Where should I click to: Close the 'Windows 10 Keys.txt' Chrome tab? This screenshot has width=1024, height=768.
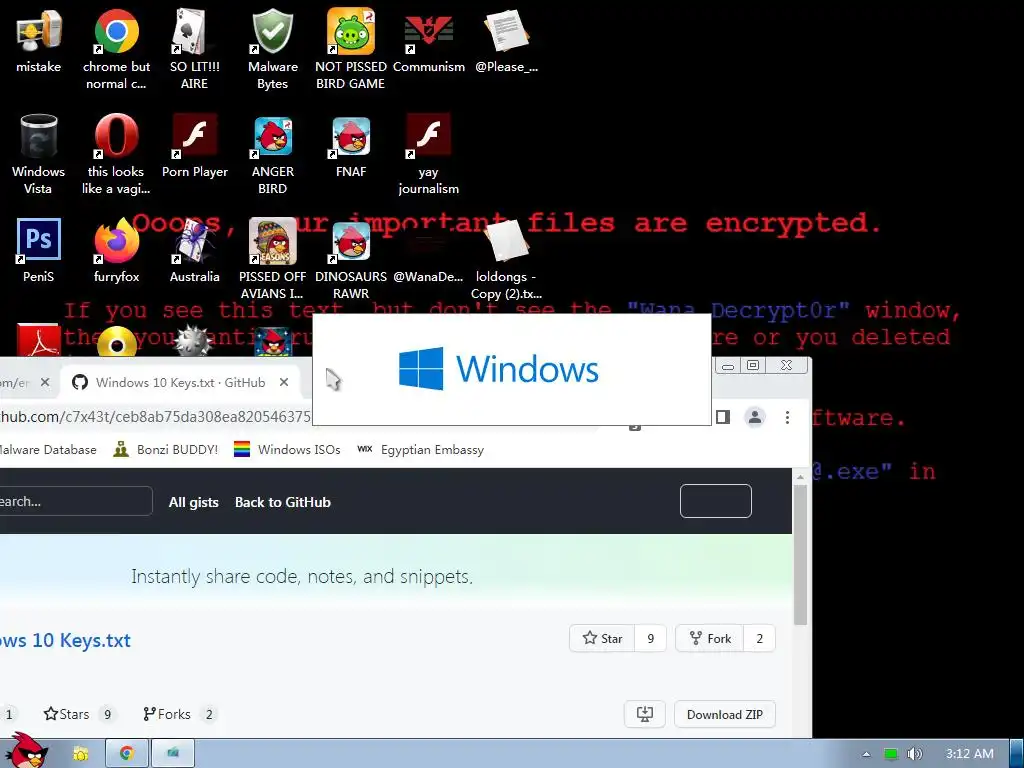point(284,382)
